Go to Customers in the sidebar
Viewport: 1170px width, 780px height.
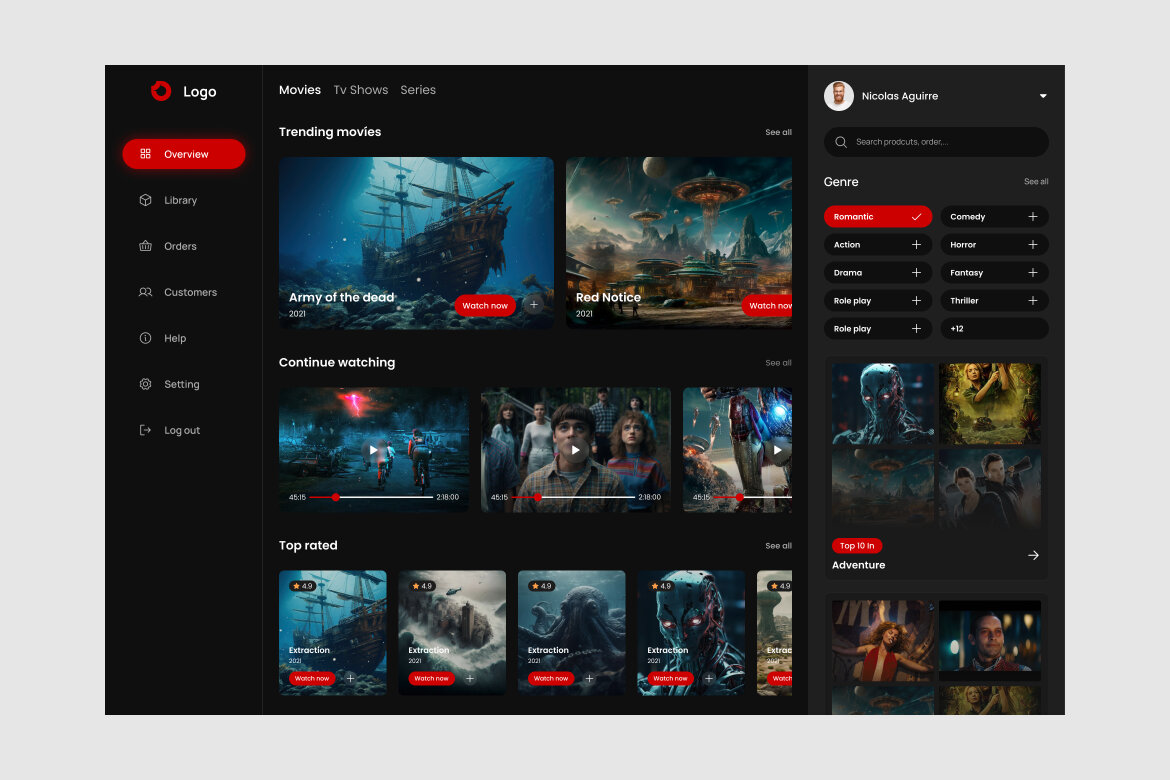coord(178,292)
